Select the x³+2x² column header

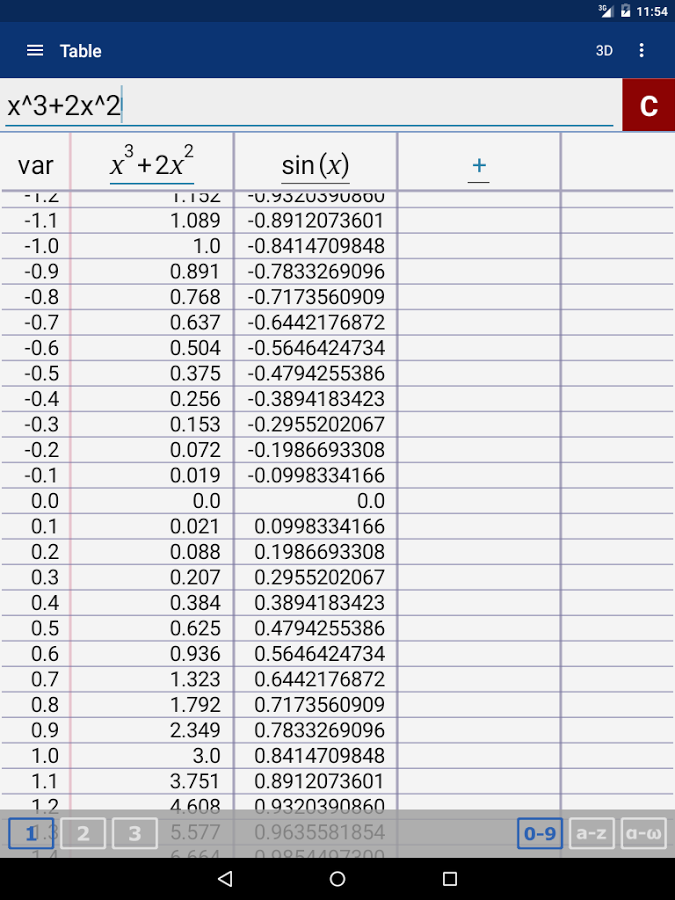[152, 163]
